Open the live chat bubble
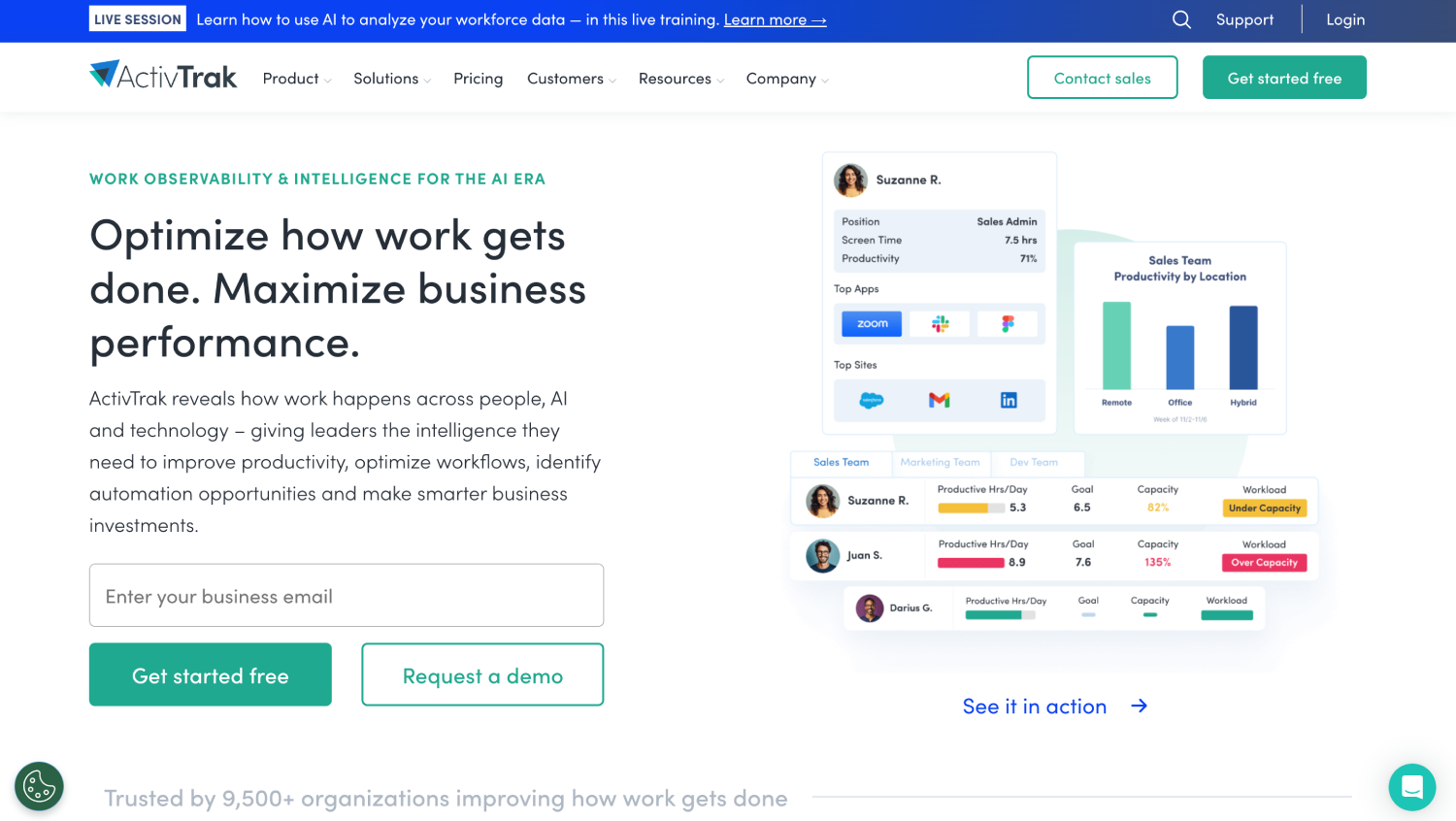Viewport: 1456px width, 821px height. point(1411,787)
